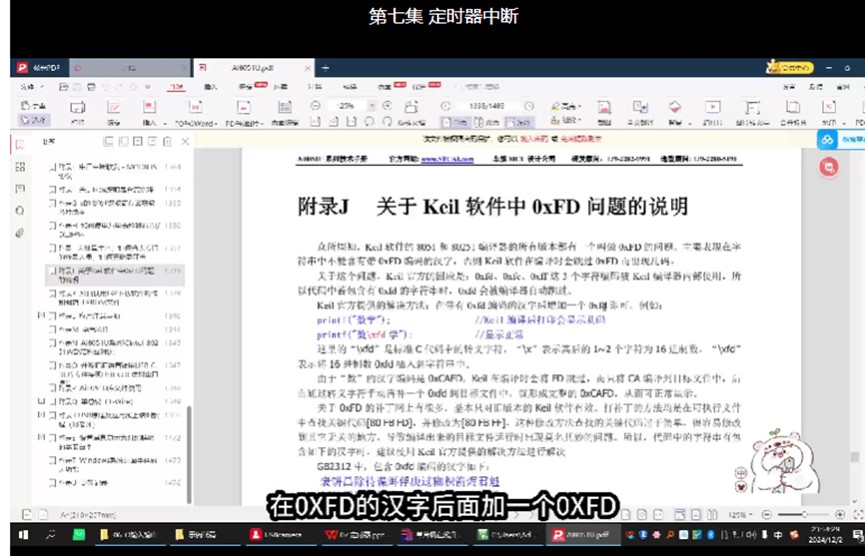This screenshot has height=556, width=865.
Task: Click the cloud service icon at right edge
Action: [x=827, y=140]
